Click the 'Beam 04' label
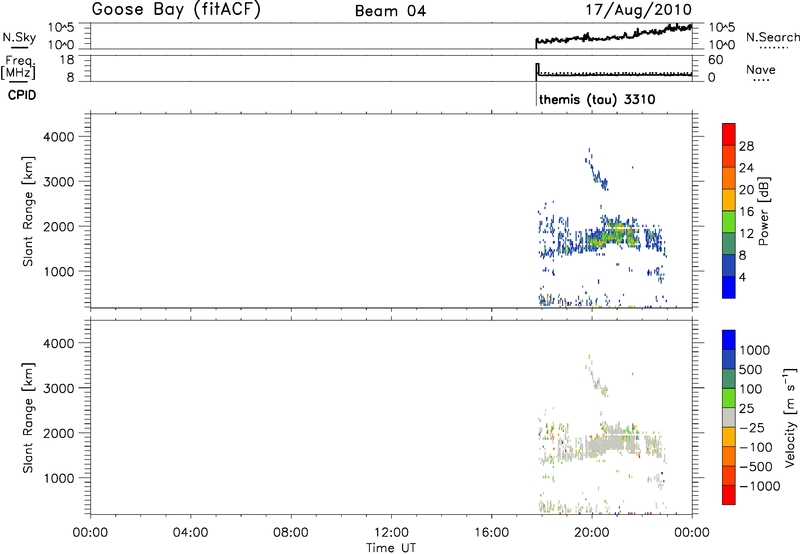This screenshot has width=800, height=554. click(x=390, y=11)
